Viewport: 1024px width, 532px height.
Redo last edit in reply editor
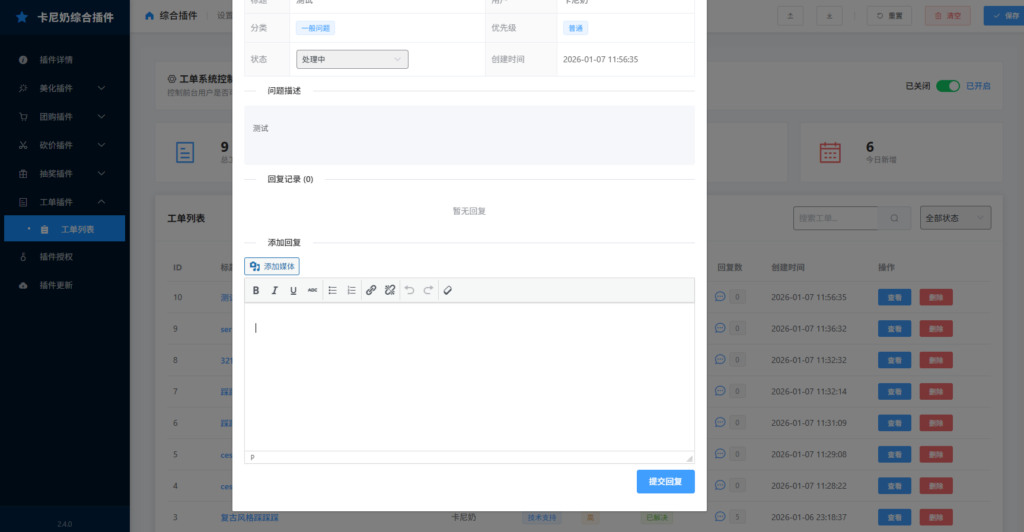point(428,290)
